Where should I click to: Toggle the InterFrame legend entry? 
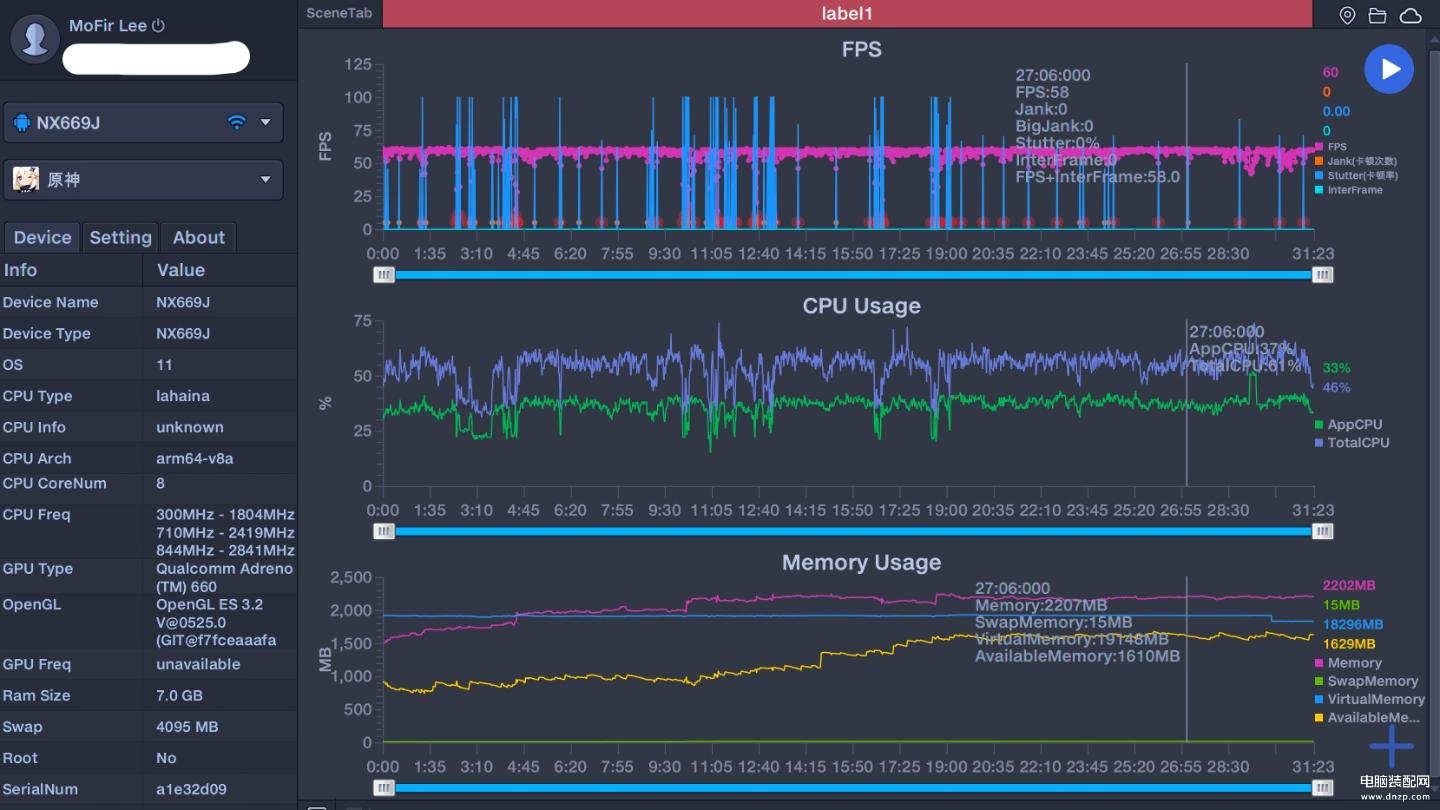pos(1349,190)
